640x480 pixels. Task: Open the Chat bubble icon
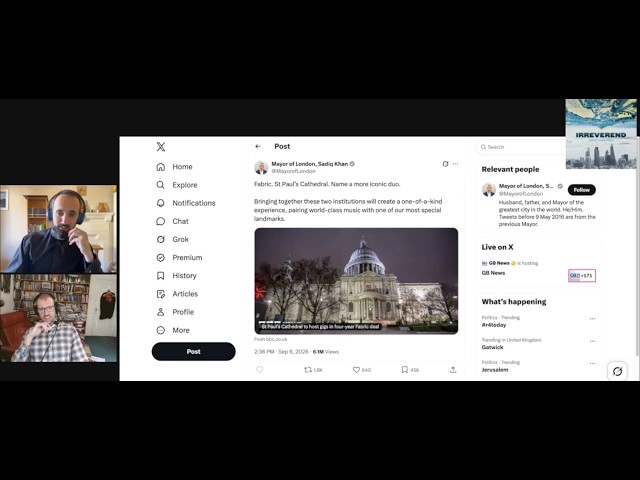tap(161, 221)
